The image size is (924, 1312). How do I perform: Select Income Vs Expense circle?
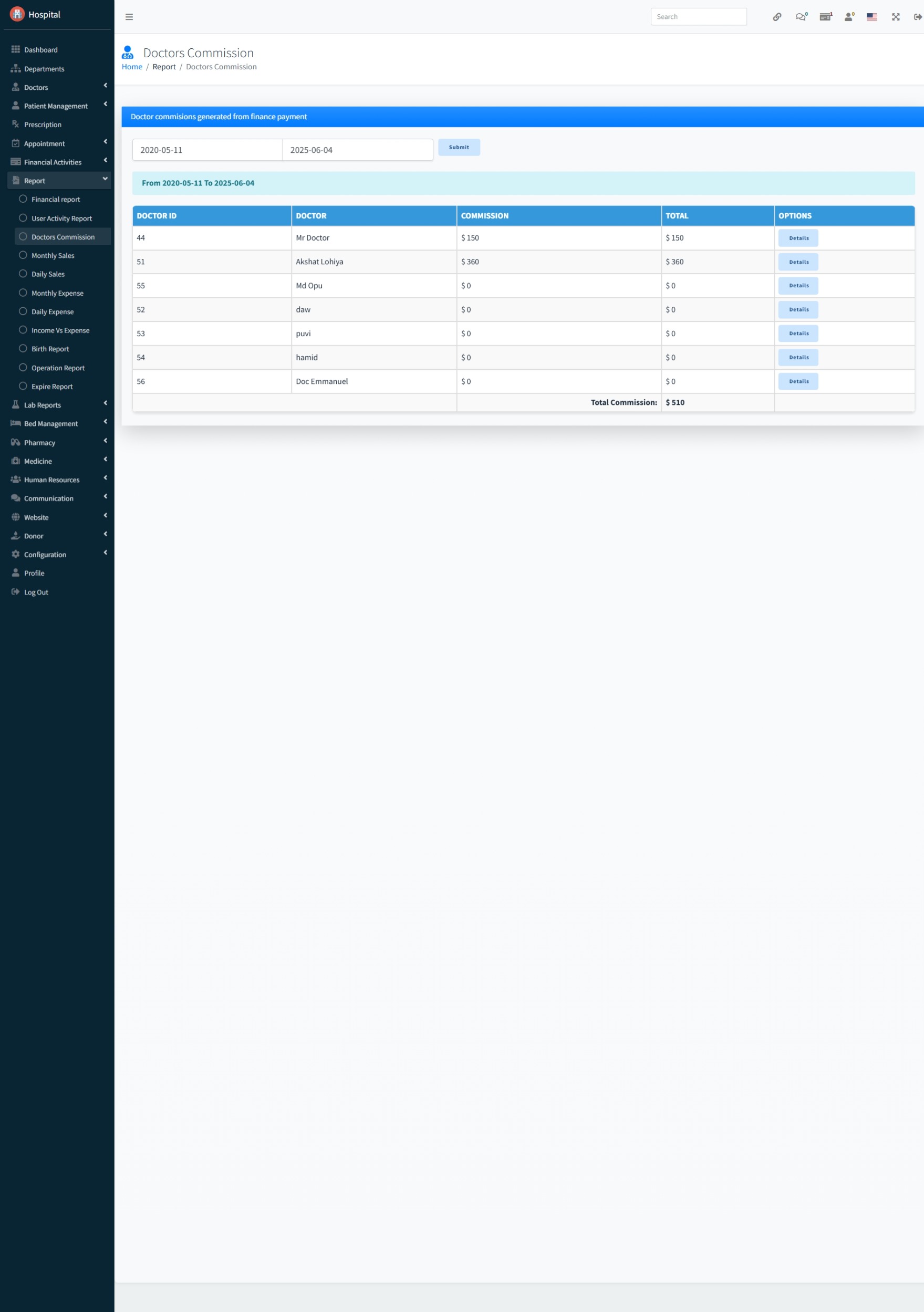[23, 330]
